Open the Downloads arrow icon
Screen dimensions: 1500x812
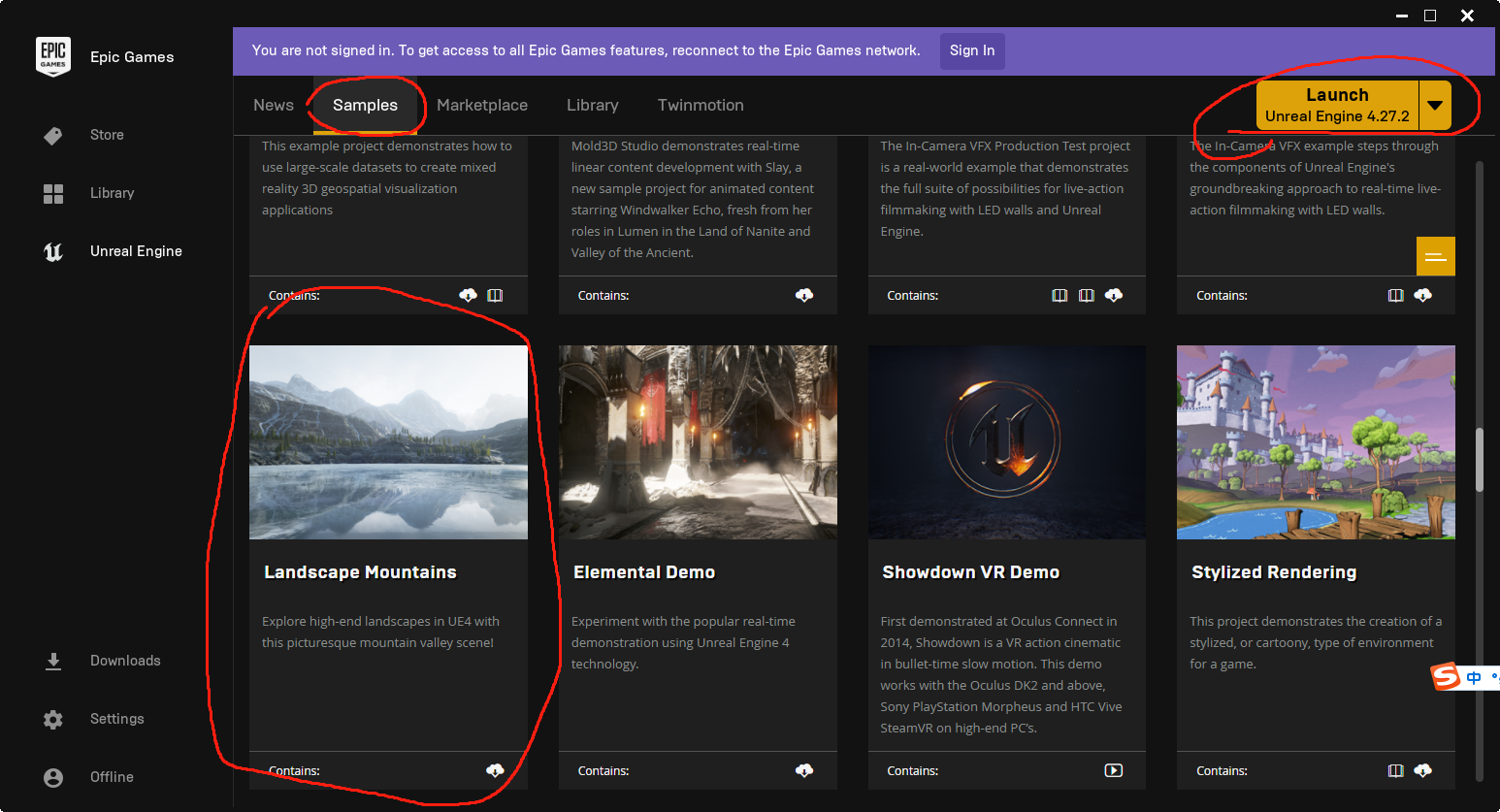(53, 662)
